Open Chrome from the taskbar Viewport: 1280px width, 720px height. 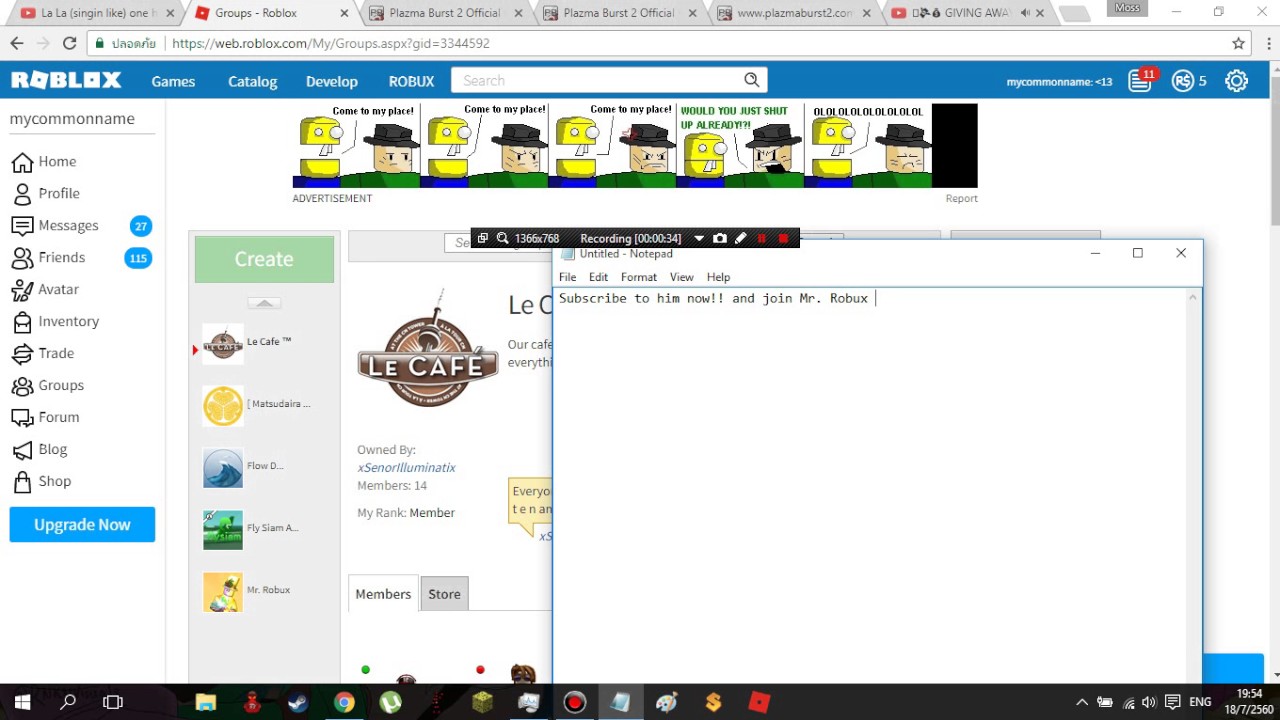[343, 702]
